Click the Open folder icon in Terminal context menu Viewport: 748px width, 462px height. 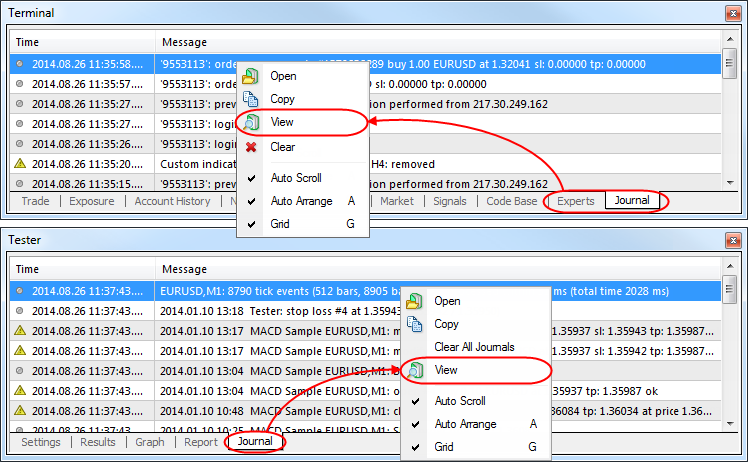tap(251, 76)
